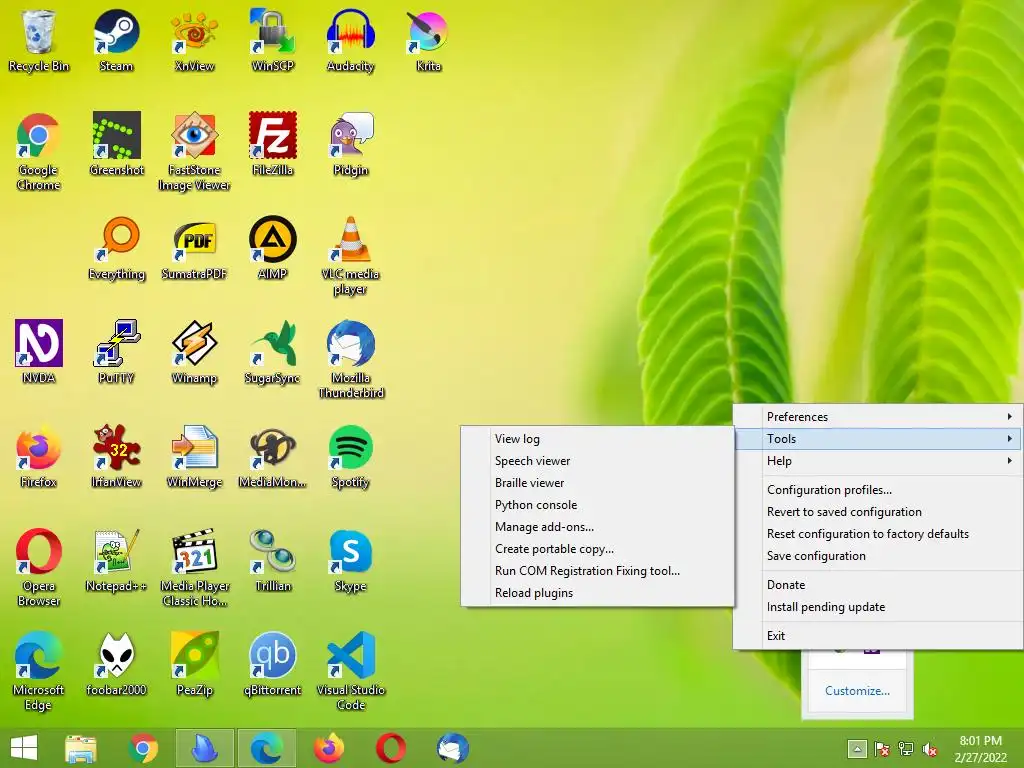The width and height of the screenshot is (1024, 768).
Task: Choose Reset configuration to factory defaults
Action: (878, 534)
